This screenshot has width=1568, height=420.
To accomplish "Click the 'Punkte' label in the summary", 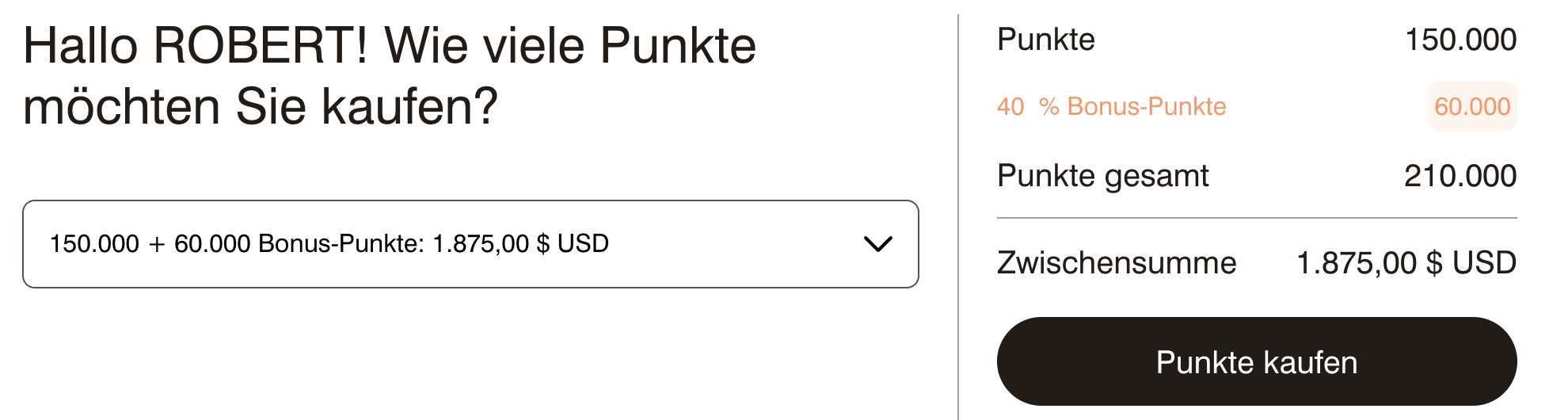I will [x=1045, y=40].
